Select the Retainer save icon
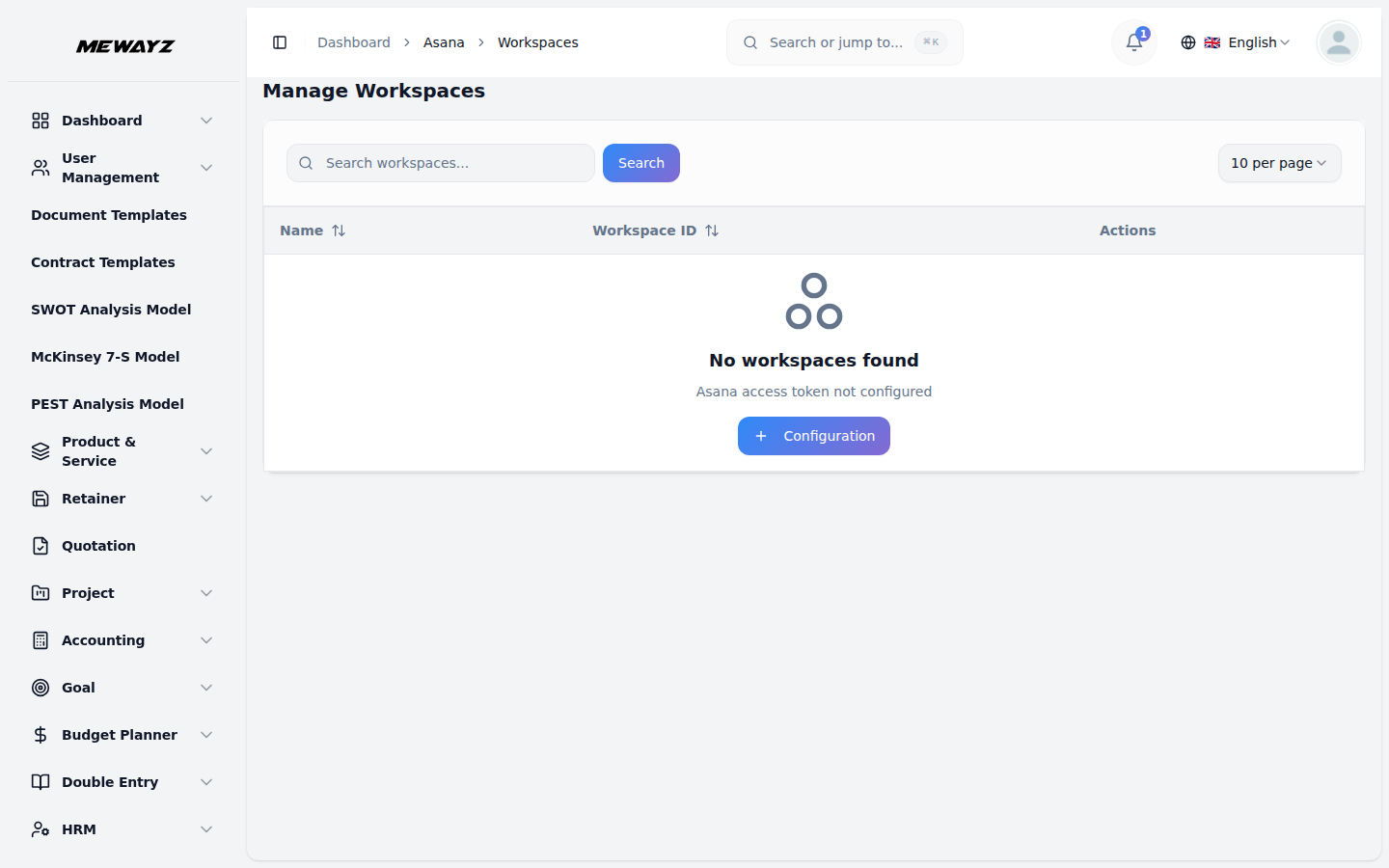 (40, 498)
